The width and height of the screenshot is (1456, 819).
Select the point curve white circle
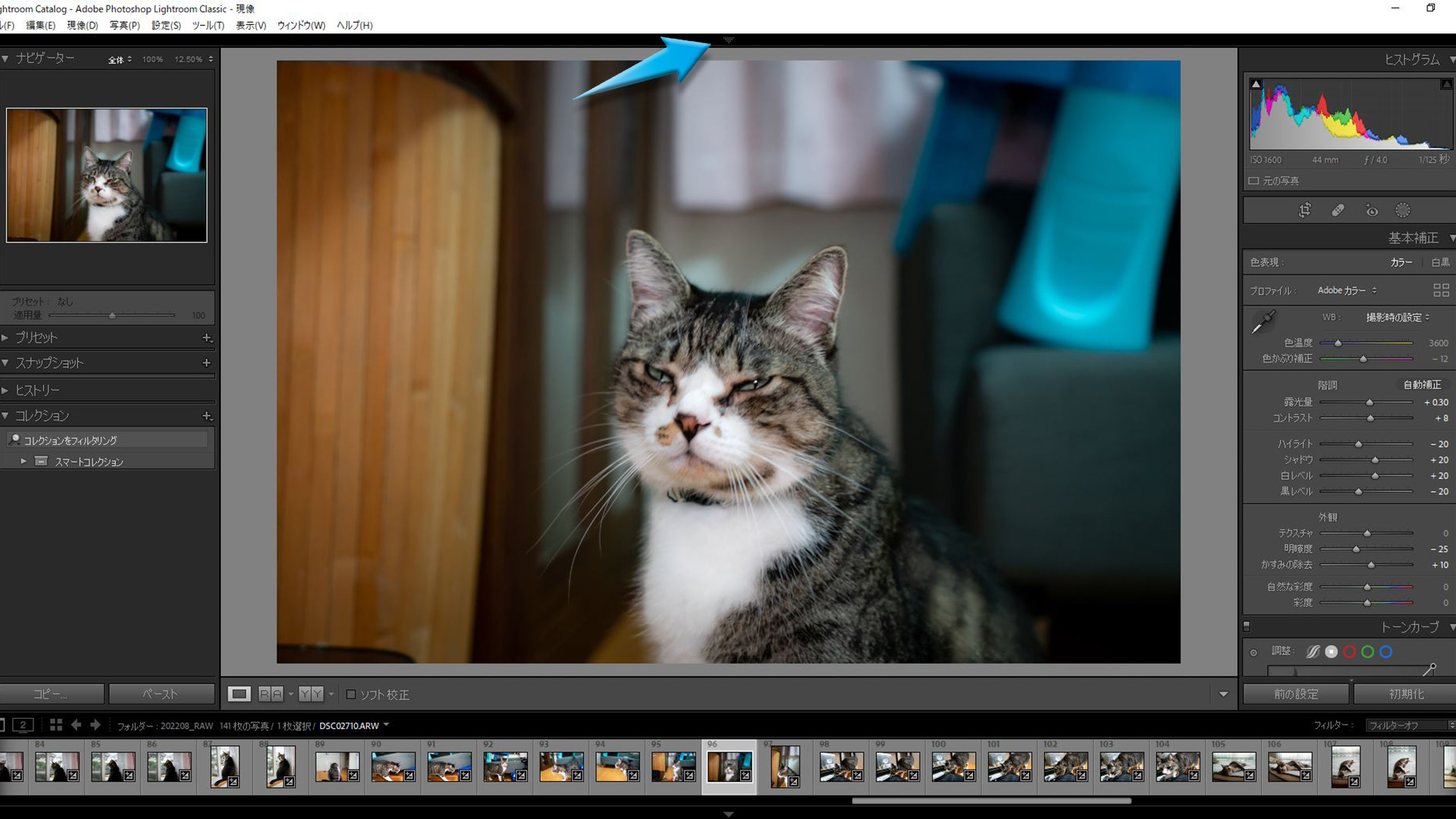[1331, 651]
